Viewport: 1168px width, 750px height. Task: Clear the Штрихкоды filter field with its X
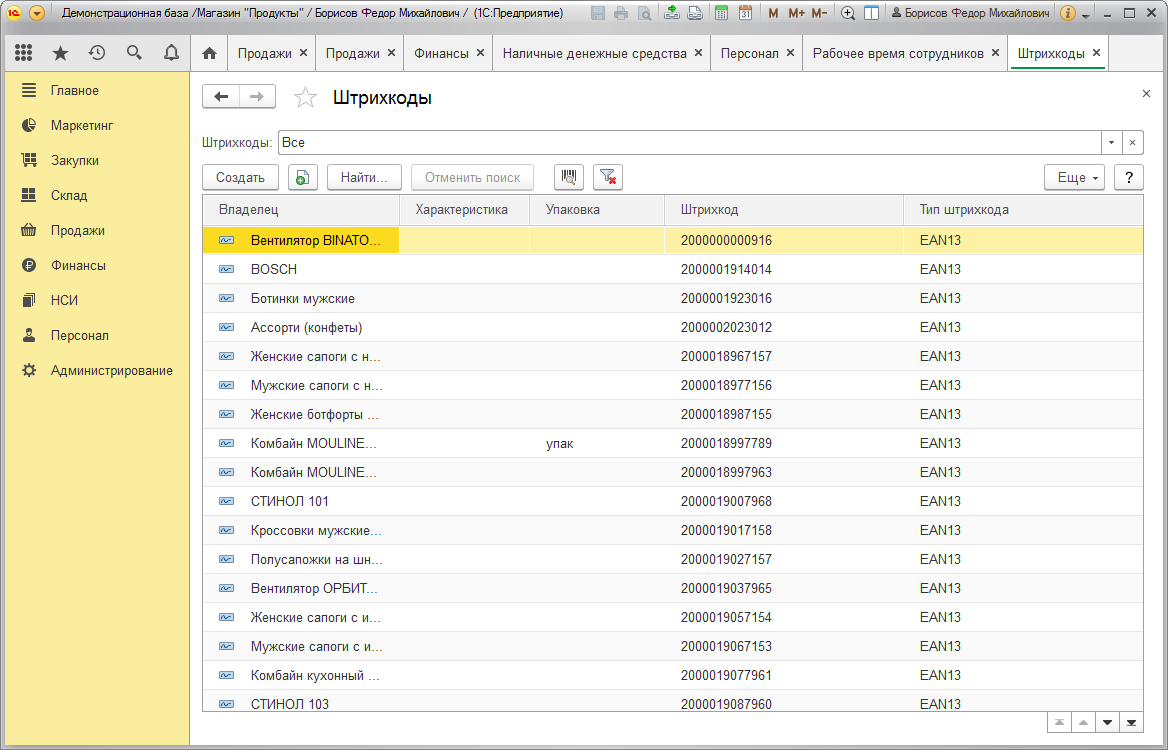pyautogui.click(x=1132, y=142)
